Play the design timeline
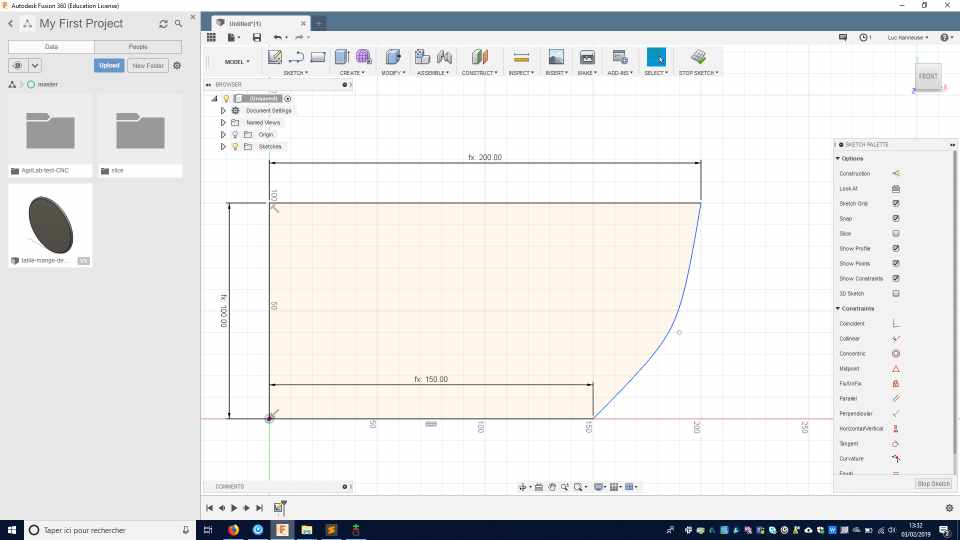This screenshot has height=540, width=960. tap(234, 508)
